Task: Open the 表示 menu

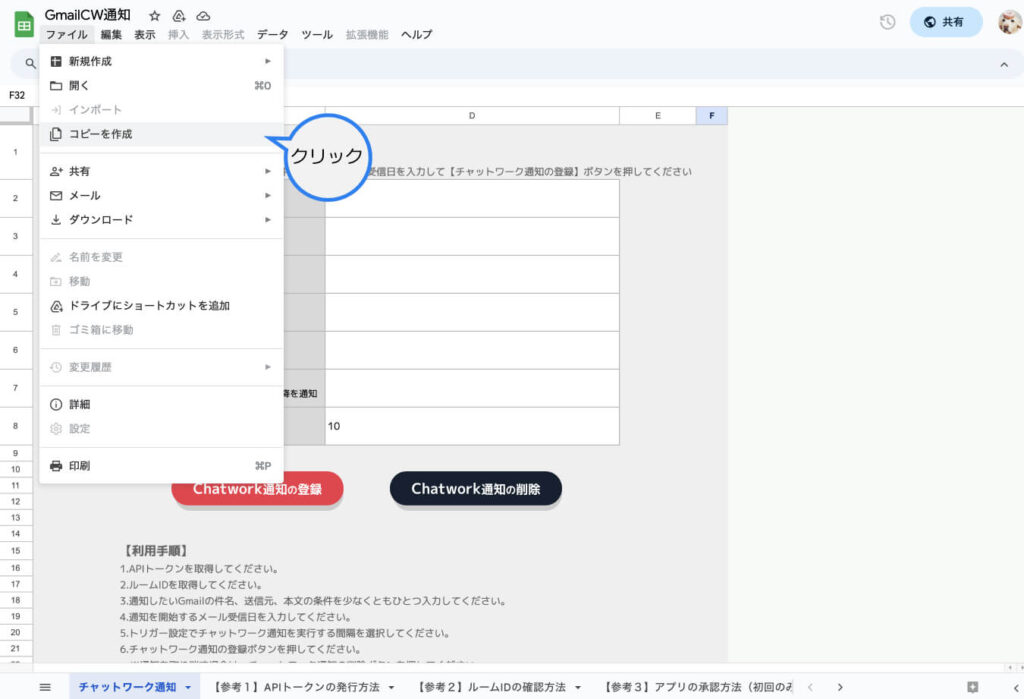Action: click(145, 35)
